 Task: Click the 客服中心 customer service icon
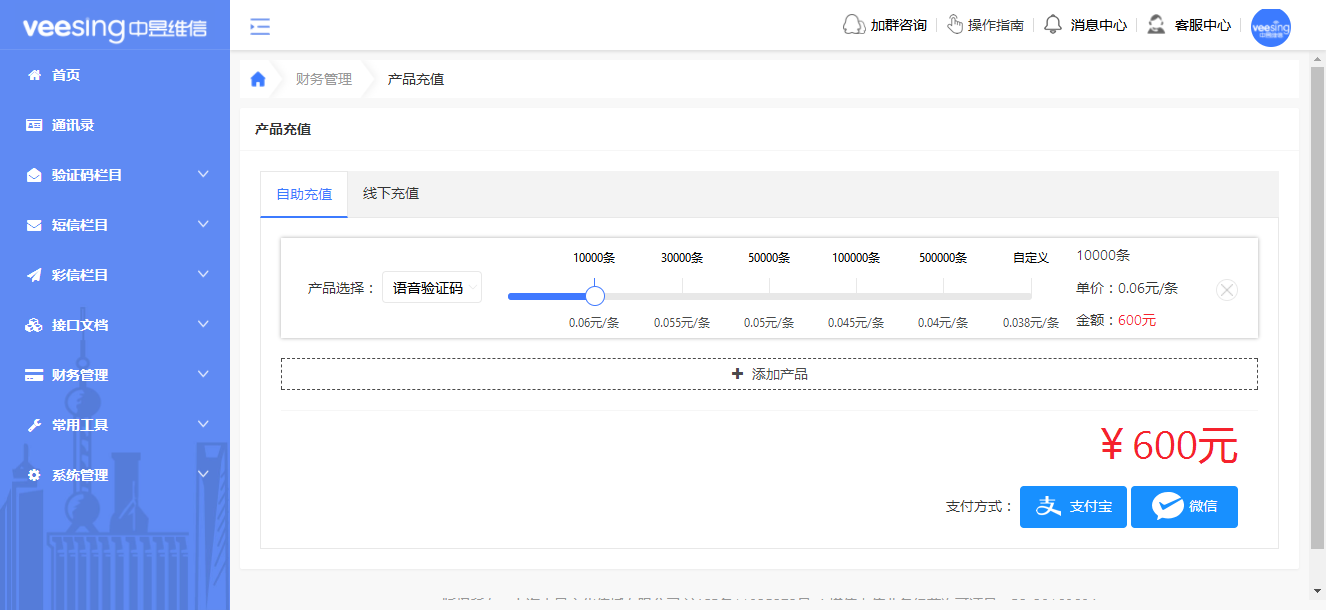click(x=1157, y=24)
